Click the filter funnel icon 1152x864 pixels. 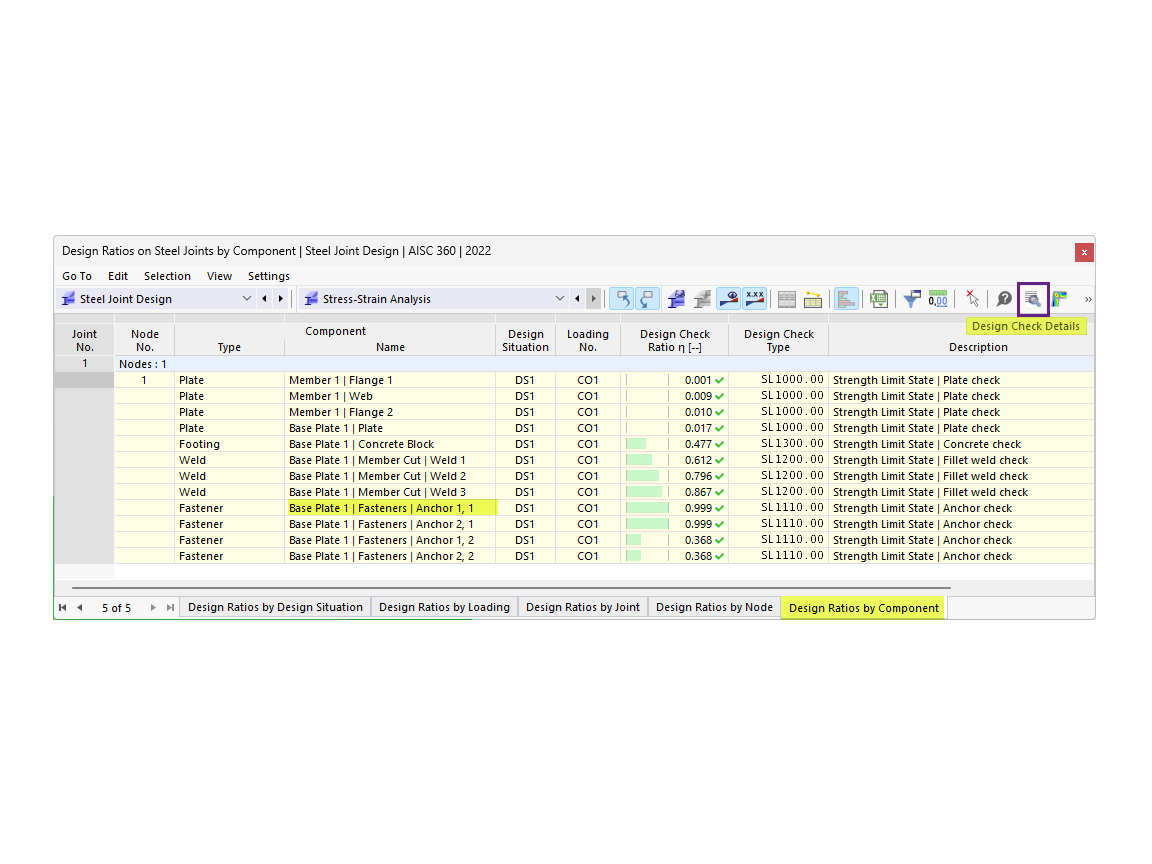click(x=912, y=299)
